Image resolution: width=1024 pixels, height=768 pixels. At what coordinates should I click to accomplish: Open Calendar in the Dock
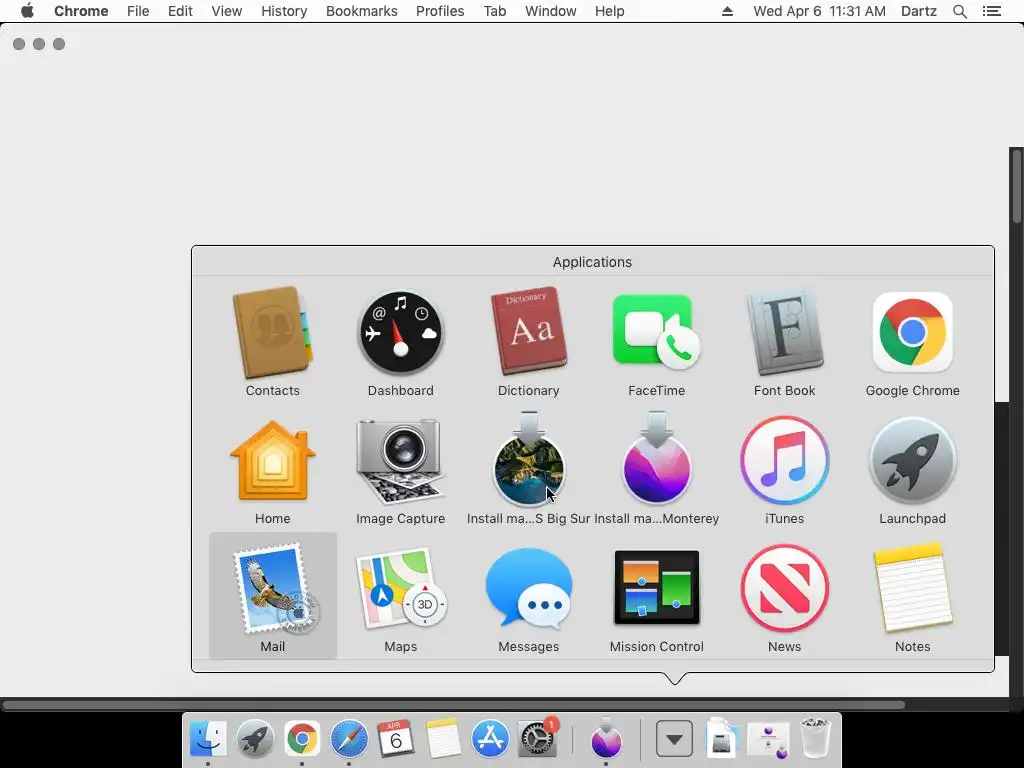pos(396,739)
